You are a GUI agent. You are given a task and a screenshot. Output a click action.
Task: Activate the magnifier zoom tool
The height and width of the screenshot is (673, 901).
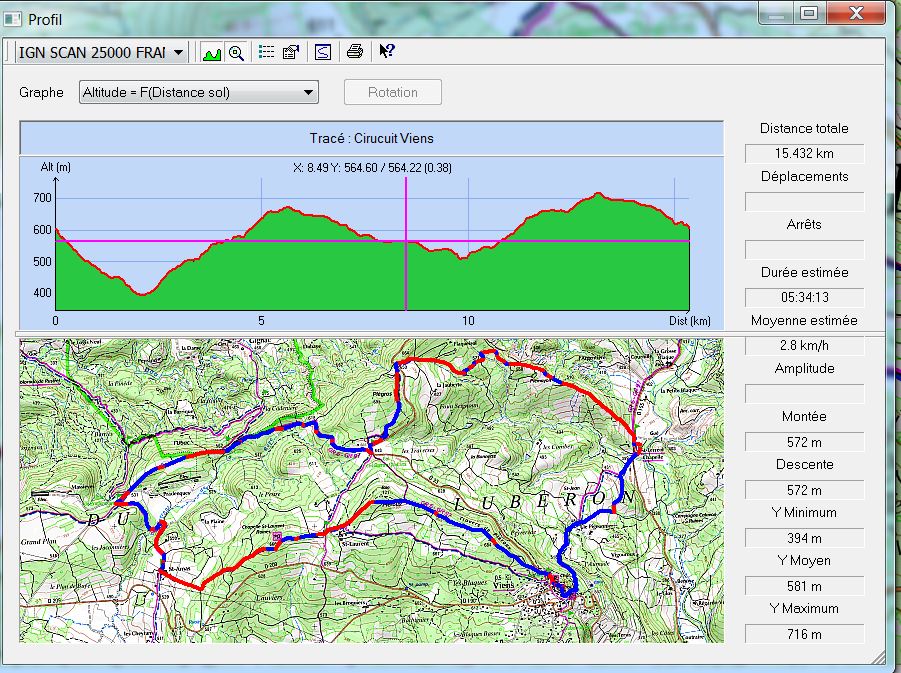236,53
